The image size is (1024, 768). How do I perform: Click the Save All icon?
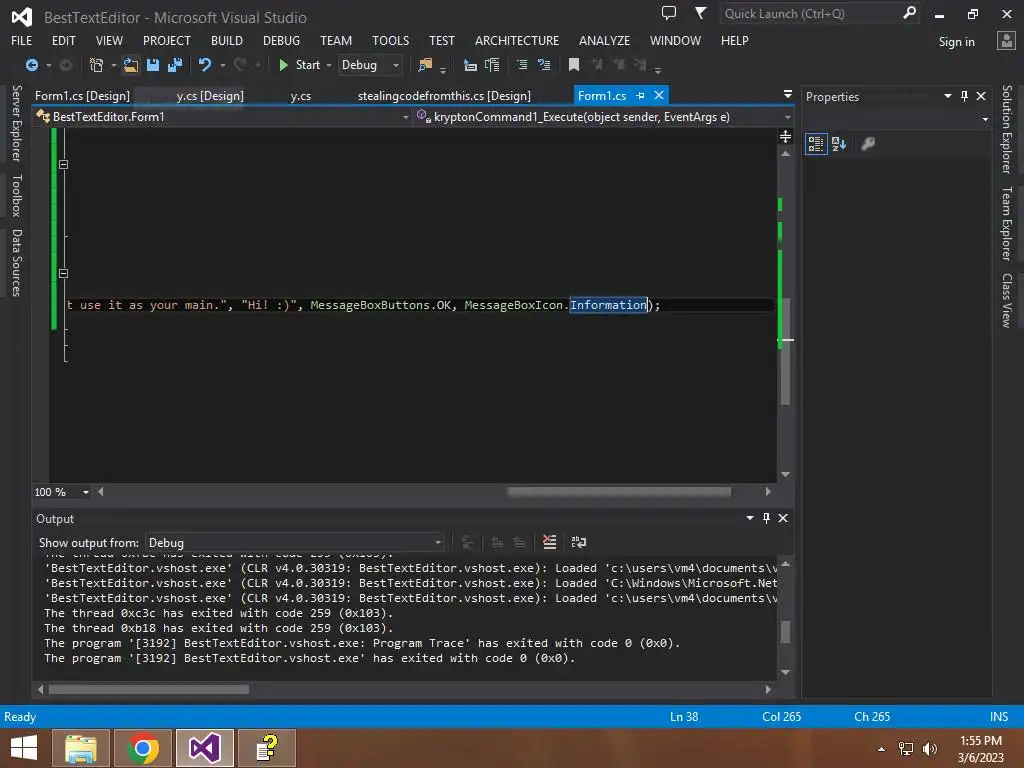pos(175,65)
